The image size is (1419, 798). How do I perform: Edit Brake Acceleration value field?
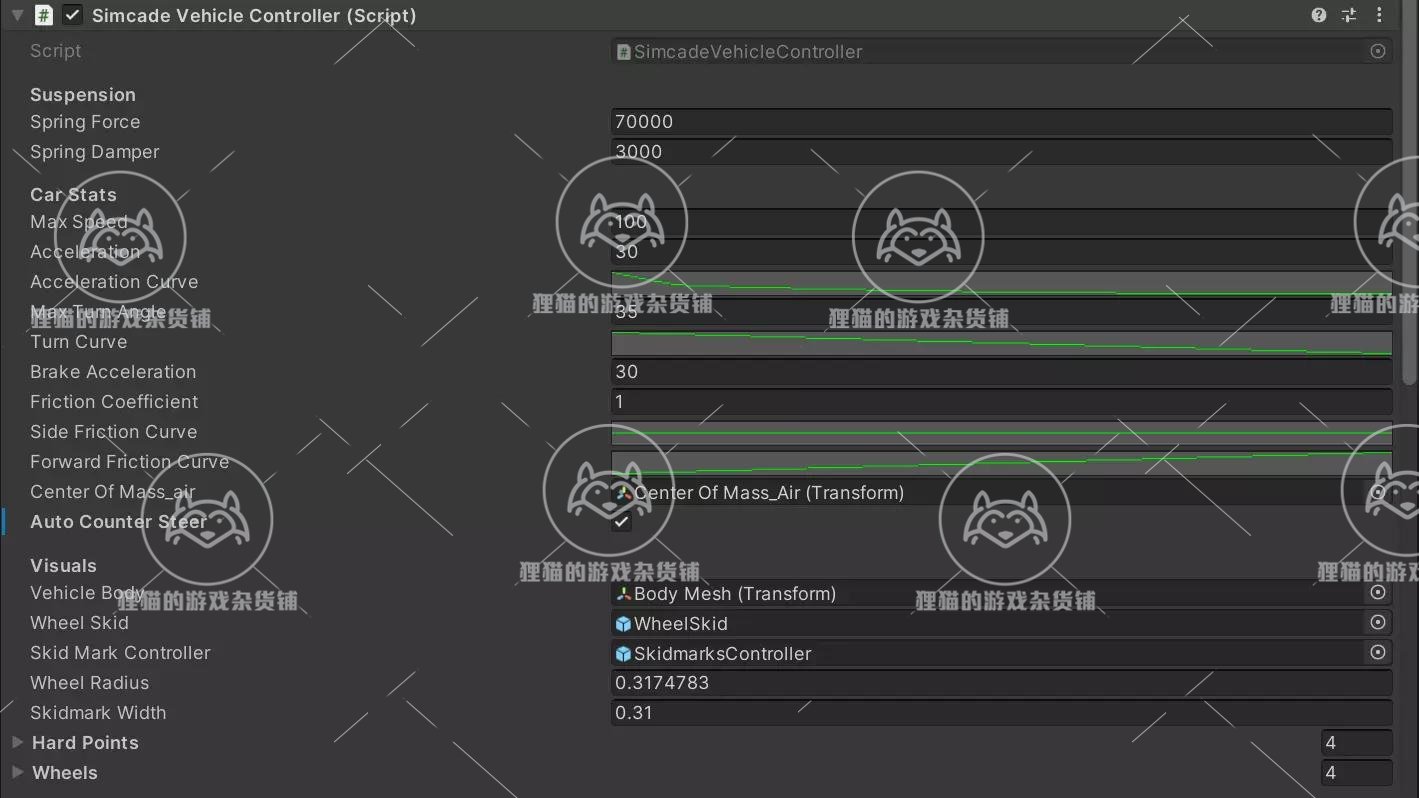[1001, 372]
